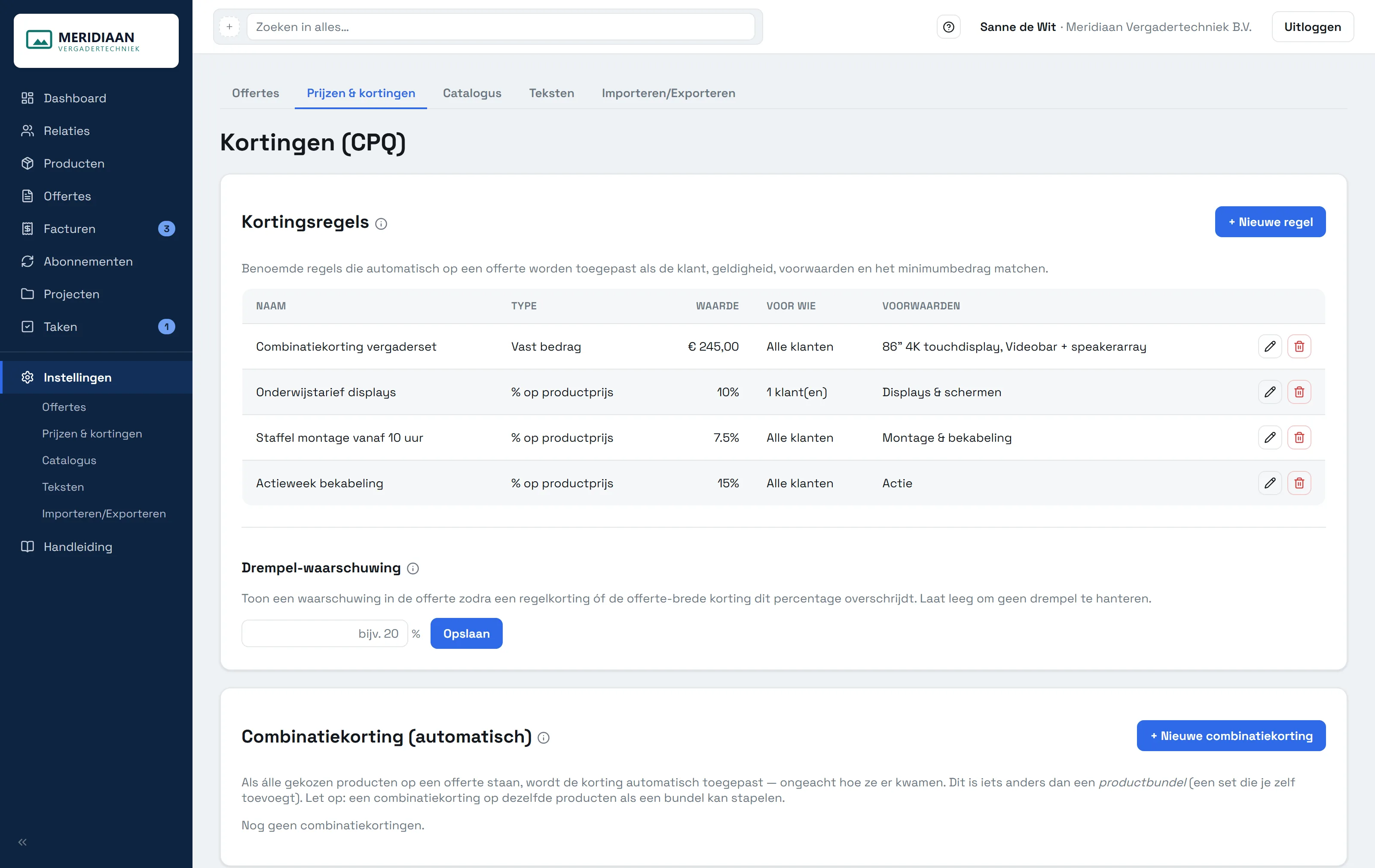1375x868 pixels.
Task: Open Importeren/Exporteren in sidebar submenu
Action: [104, 513]
